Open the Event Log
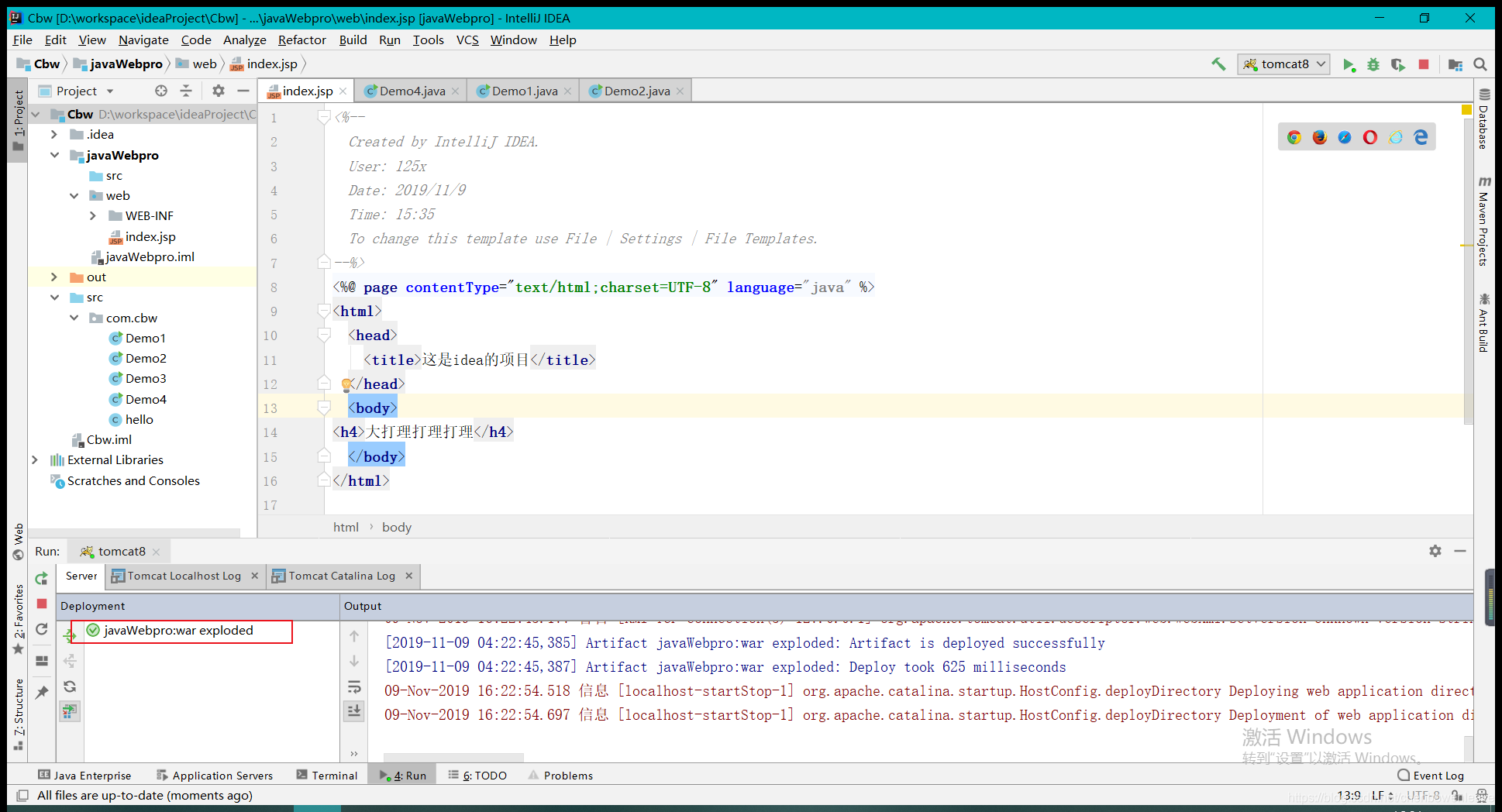The height and width of the screenshot is (812, 1502). 1431,776
